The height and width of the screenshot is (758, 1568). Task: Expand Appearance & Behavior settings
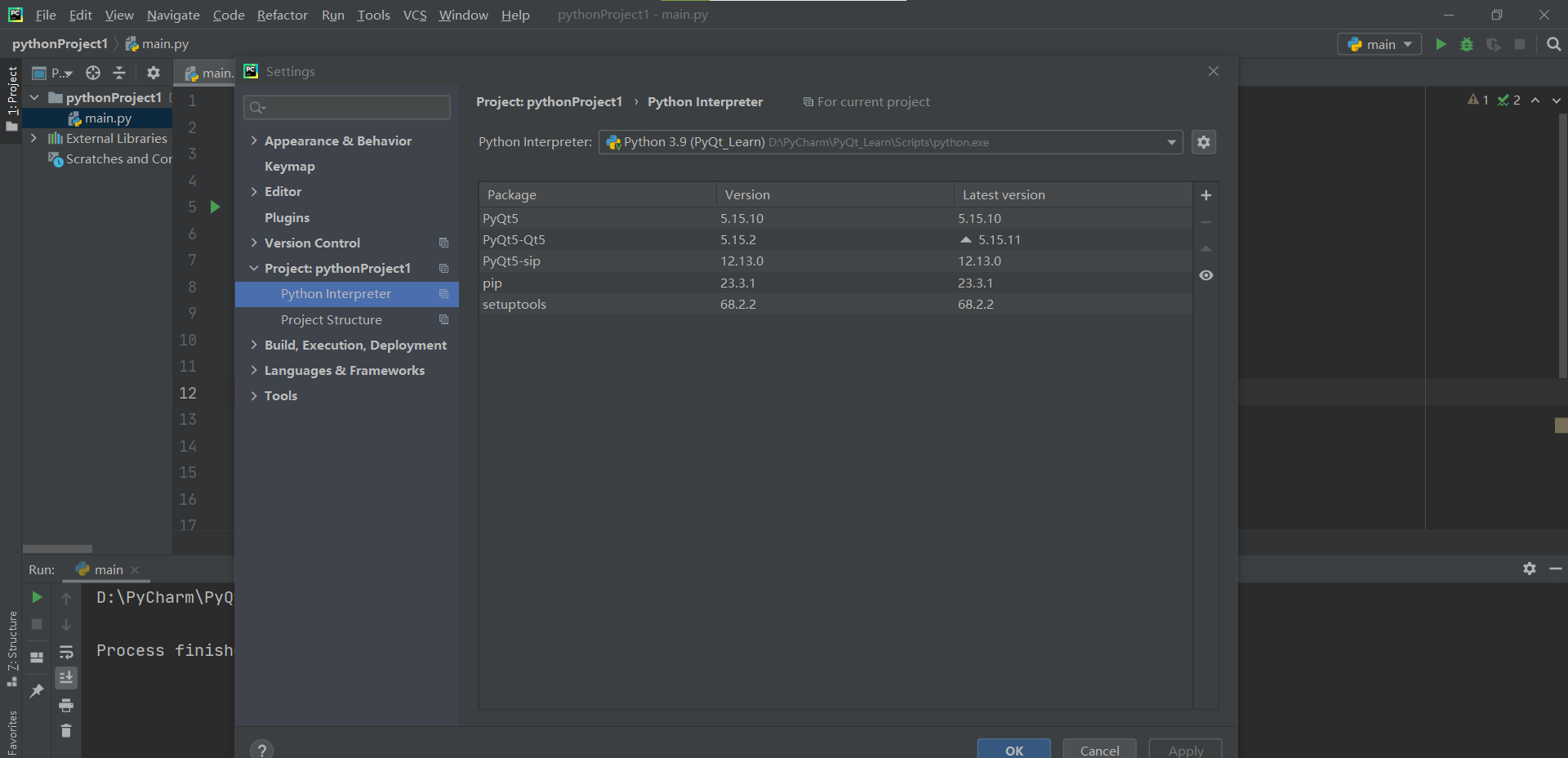[x=254, y=140]
